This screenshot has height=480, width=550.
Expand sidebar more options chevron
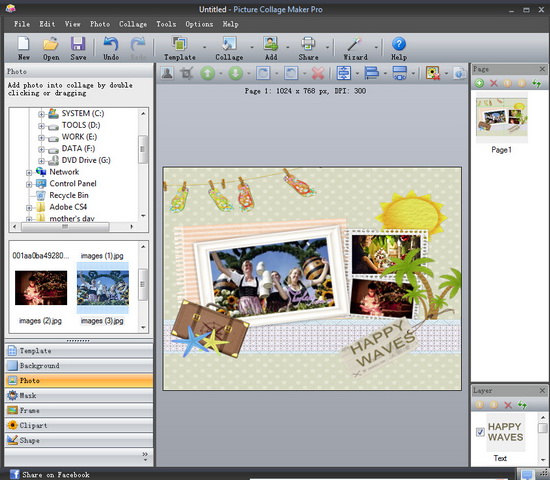point(145,456)
